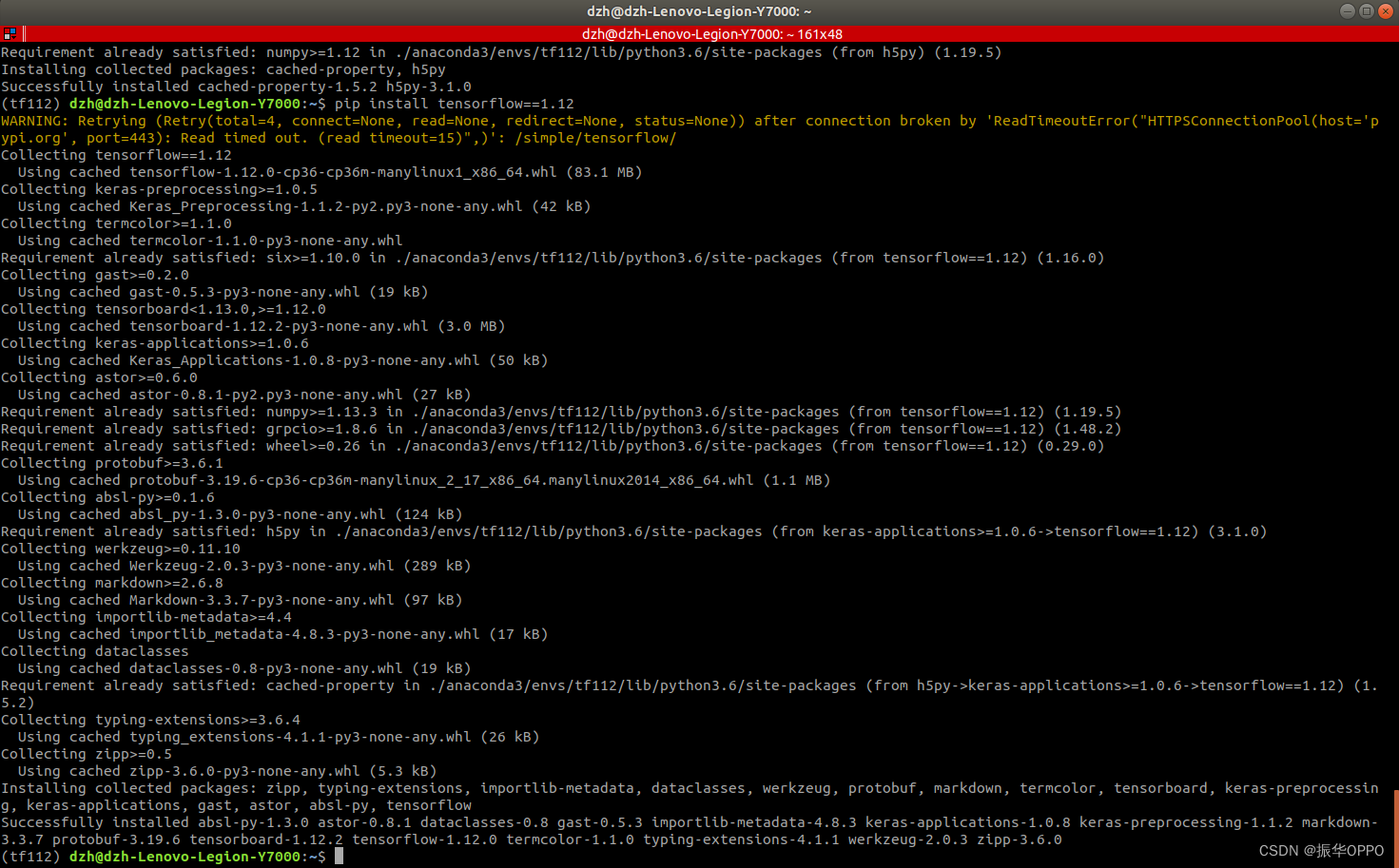Click 'Collecting gast>=0.2.0' line
Viewport: 1399px width, 868px height.
(95, 275)
